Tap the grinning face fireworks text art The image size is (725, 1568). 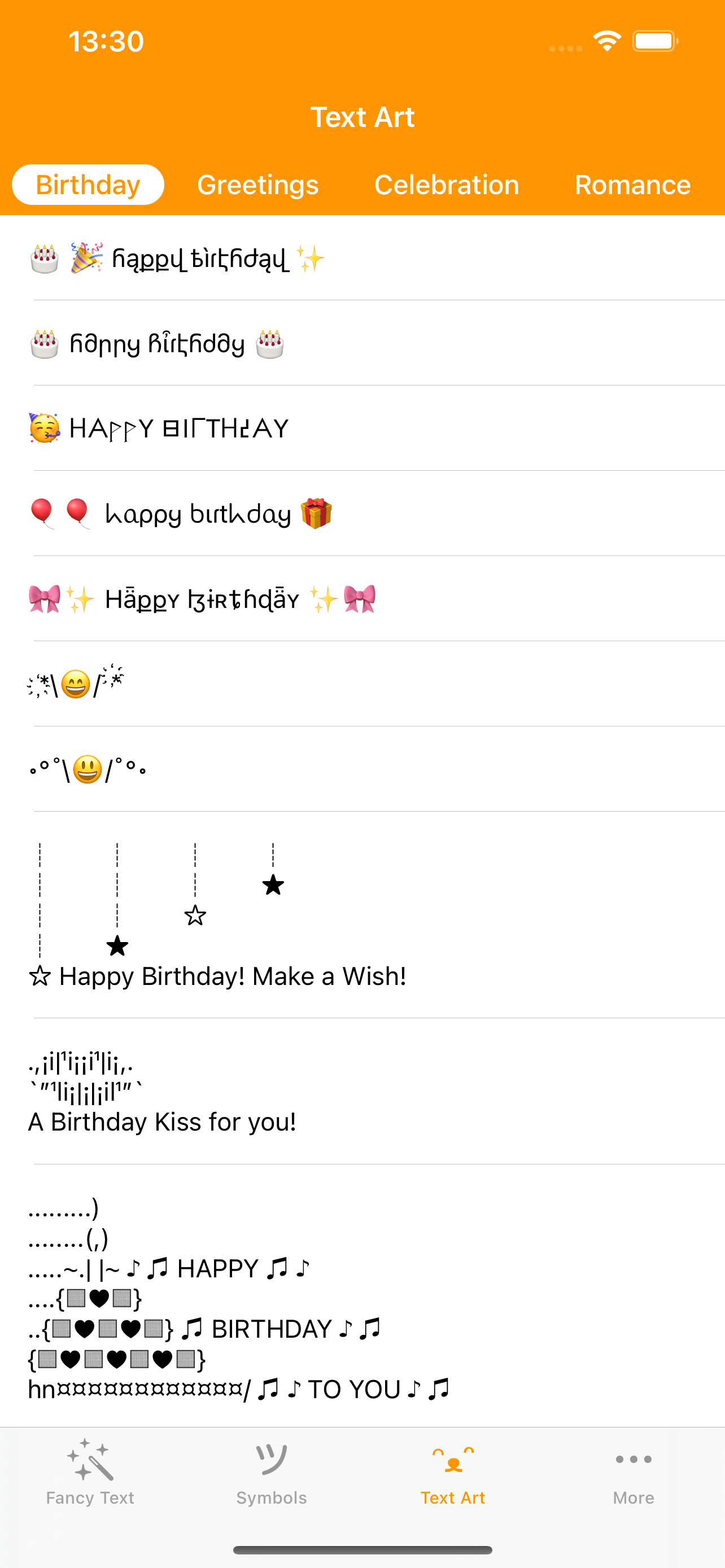pos(76,684)
